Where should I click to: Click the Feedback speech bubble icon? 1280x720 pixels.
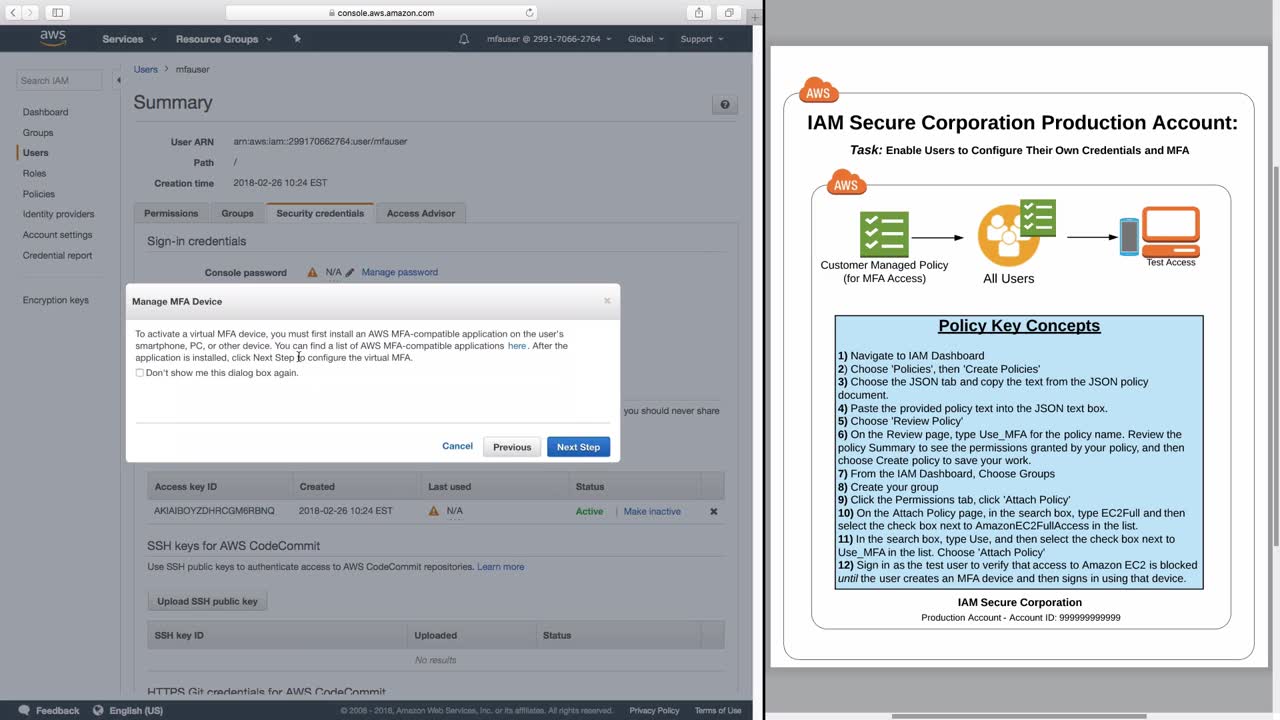coord(24,710)
